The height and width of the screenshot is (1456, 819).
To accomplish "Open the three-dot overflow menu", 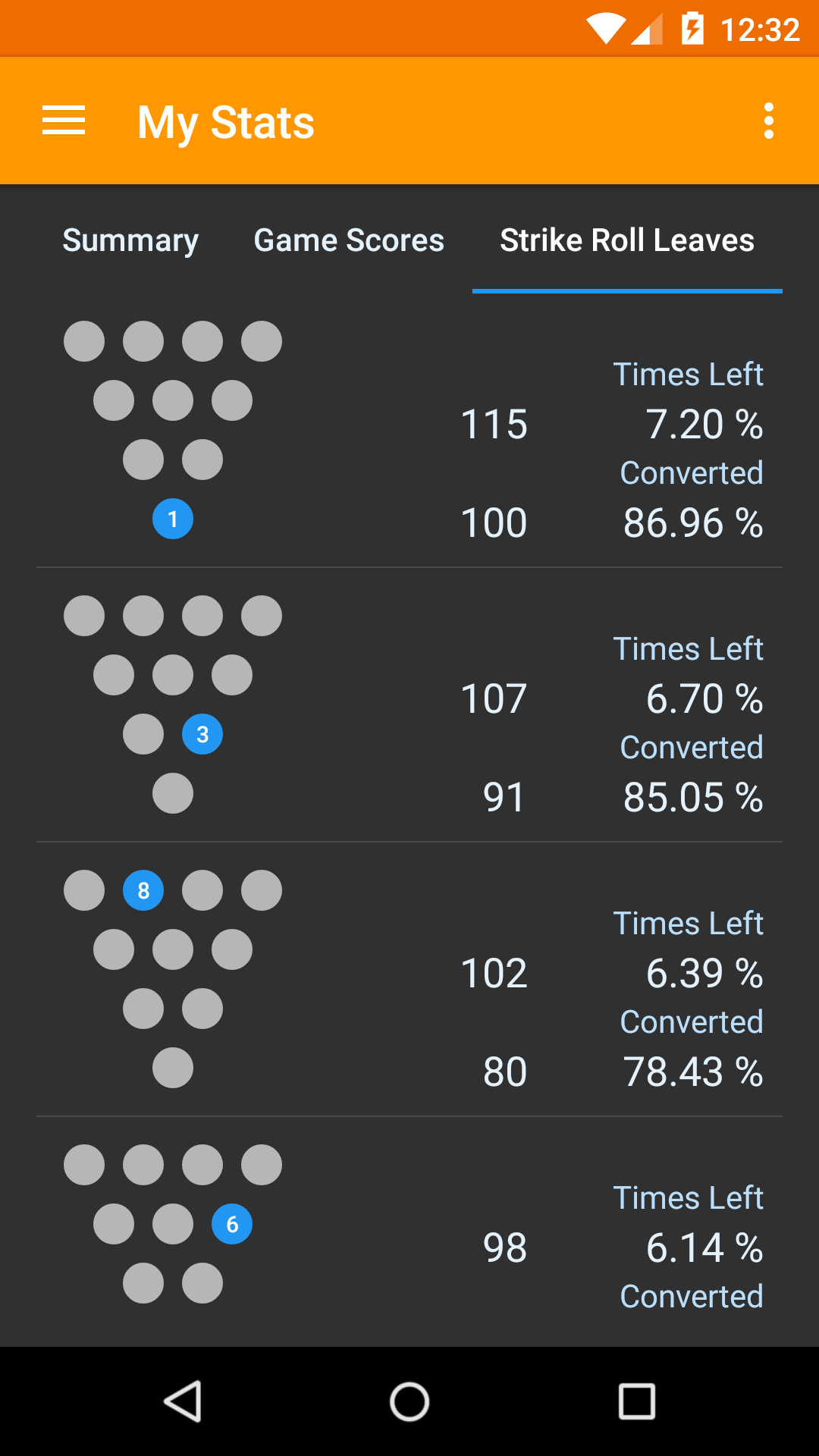I will click(x=768, y=121).
